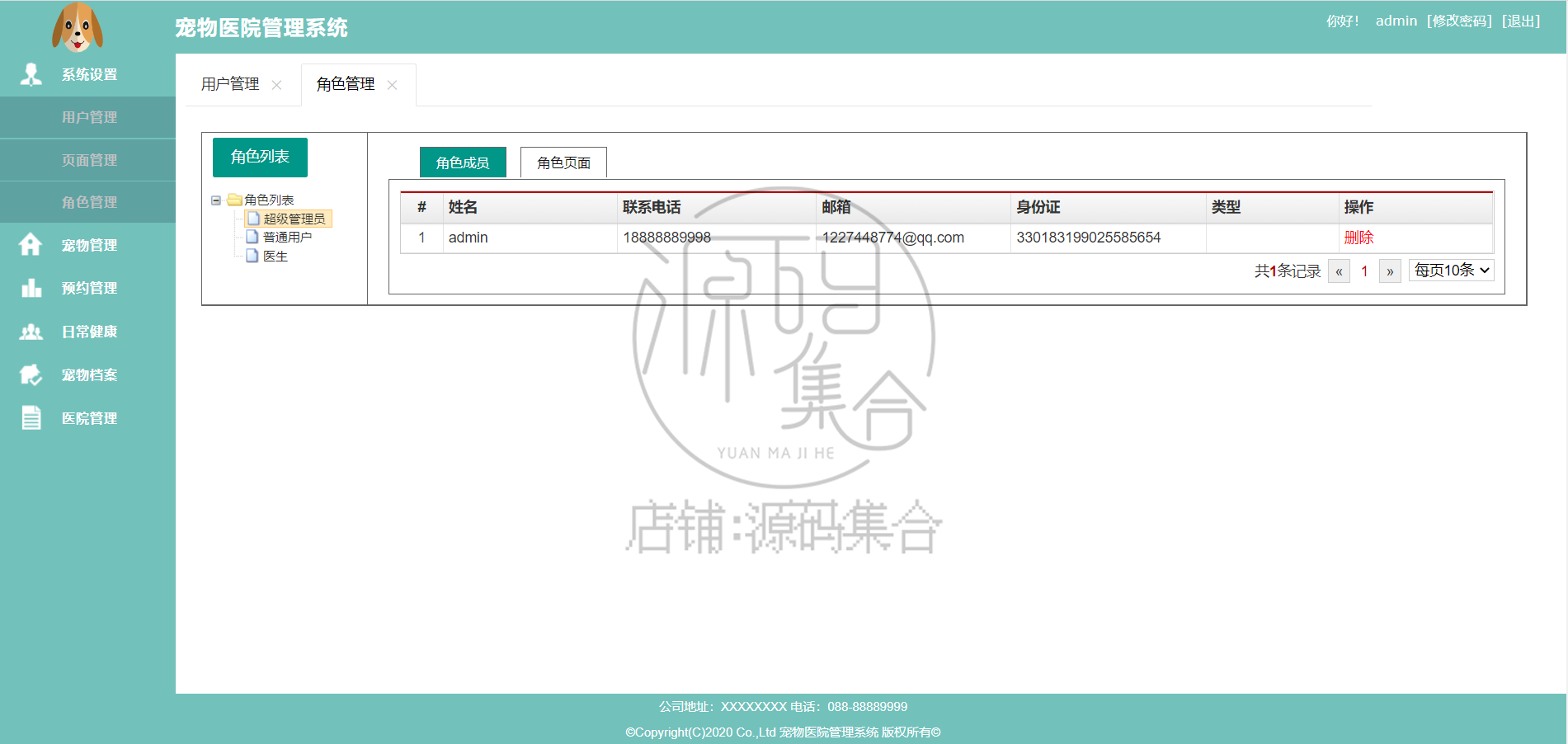
Task: Select 普通用户 role in tree
Action: click(287, 237)
